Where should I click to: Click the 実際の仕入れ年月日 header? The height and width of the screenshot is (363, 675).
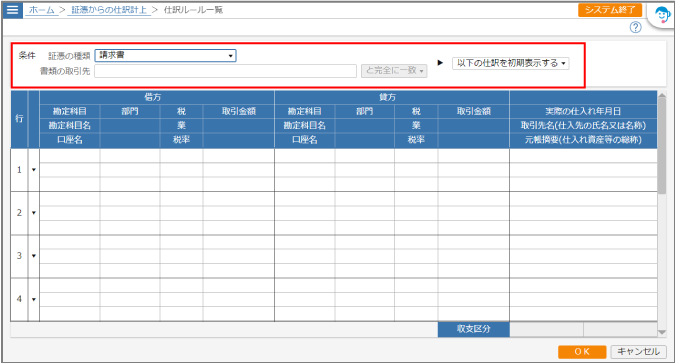(x=583, y=112)
